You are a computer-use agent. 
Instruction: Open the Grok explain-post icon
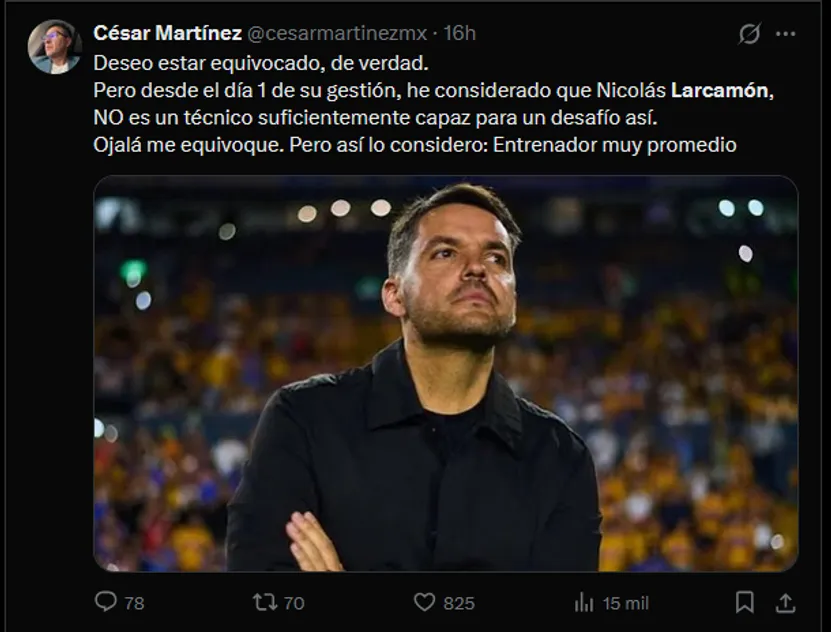(749, 34)
